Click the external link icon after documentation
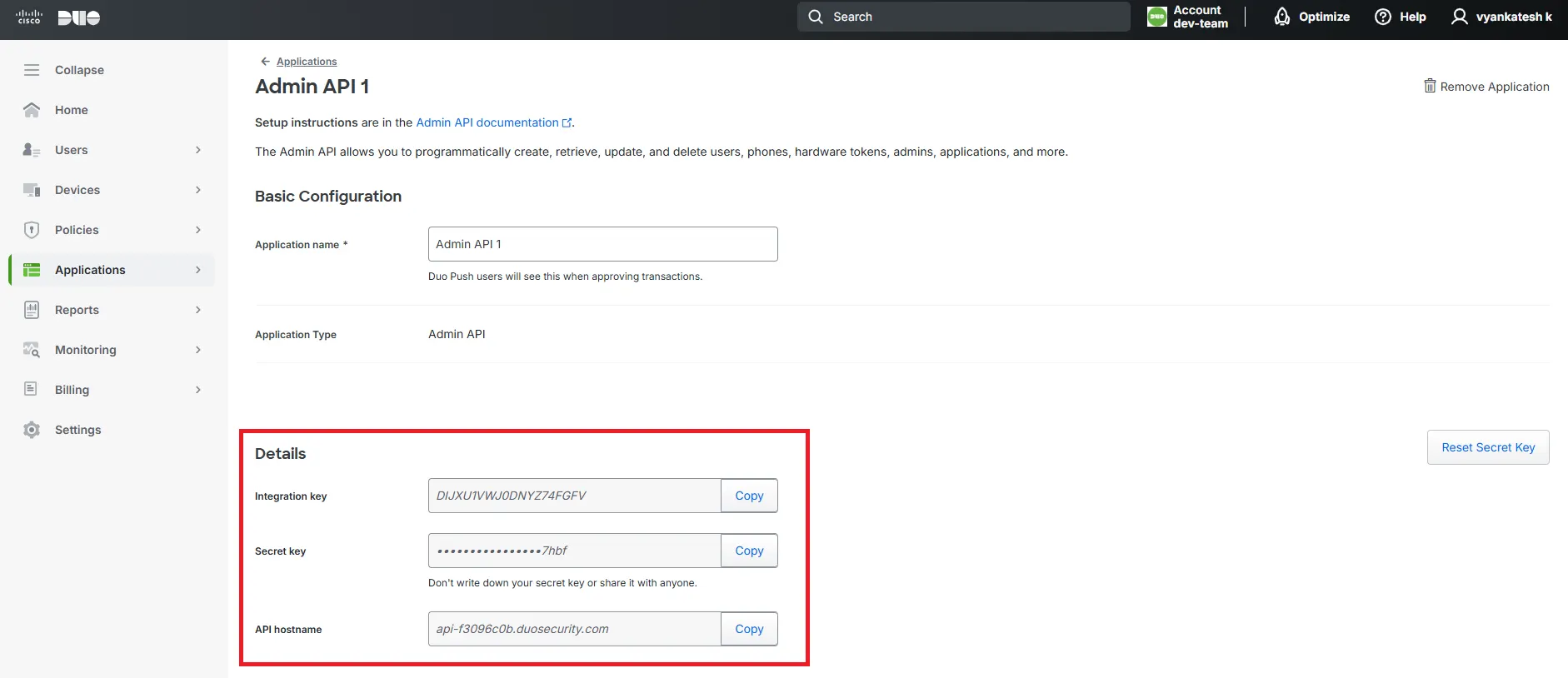This screenshot has height=678, width=1568. coord(567,122)
